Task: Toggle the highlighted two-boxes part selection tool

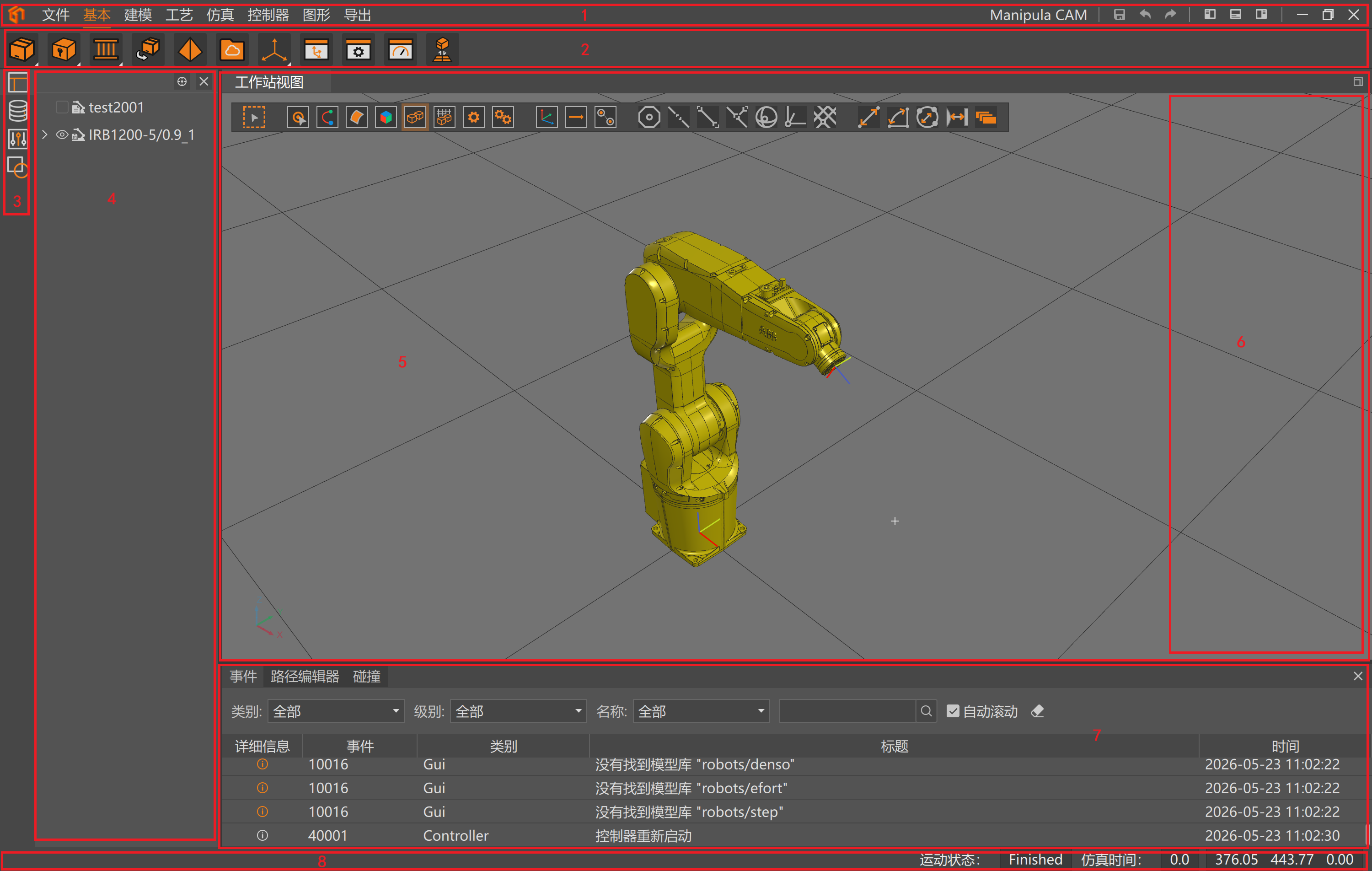Action: point(415,118)
